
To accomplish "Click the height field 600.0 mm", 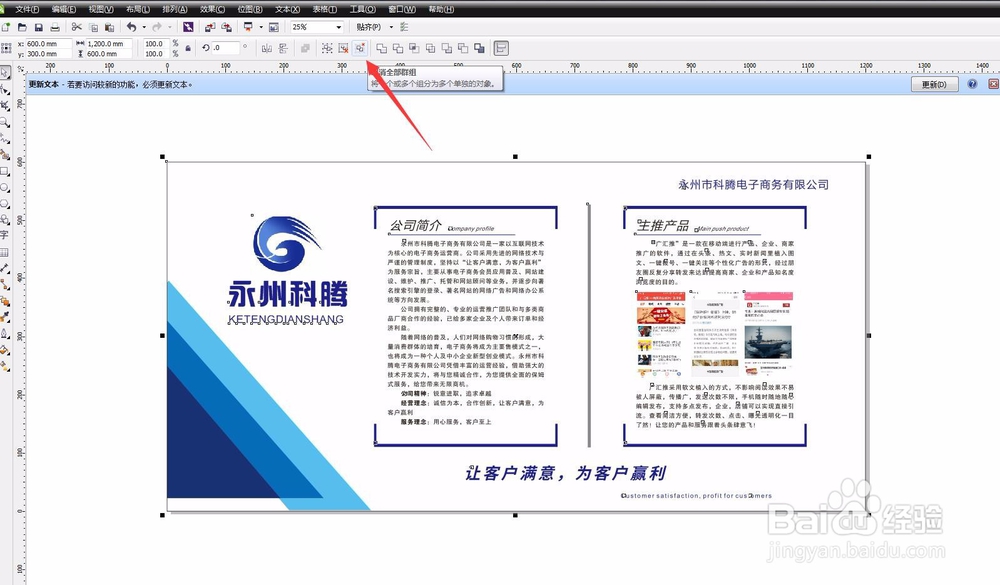I will click(x=108, y=54).
